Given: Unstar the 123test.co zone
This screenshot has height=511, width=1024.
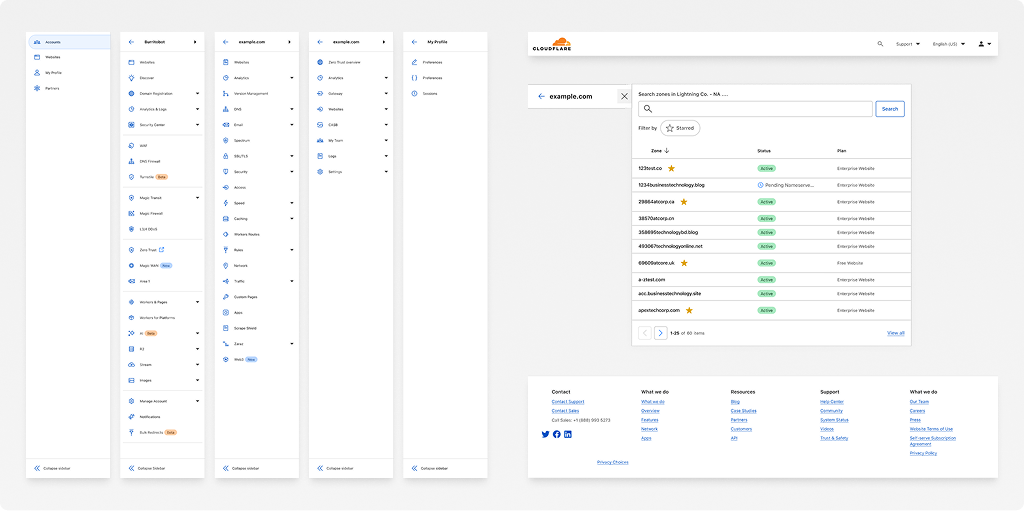Looking at the screenshot, I should (x=671, y=169).
